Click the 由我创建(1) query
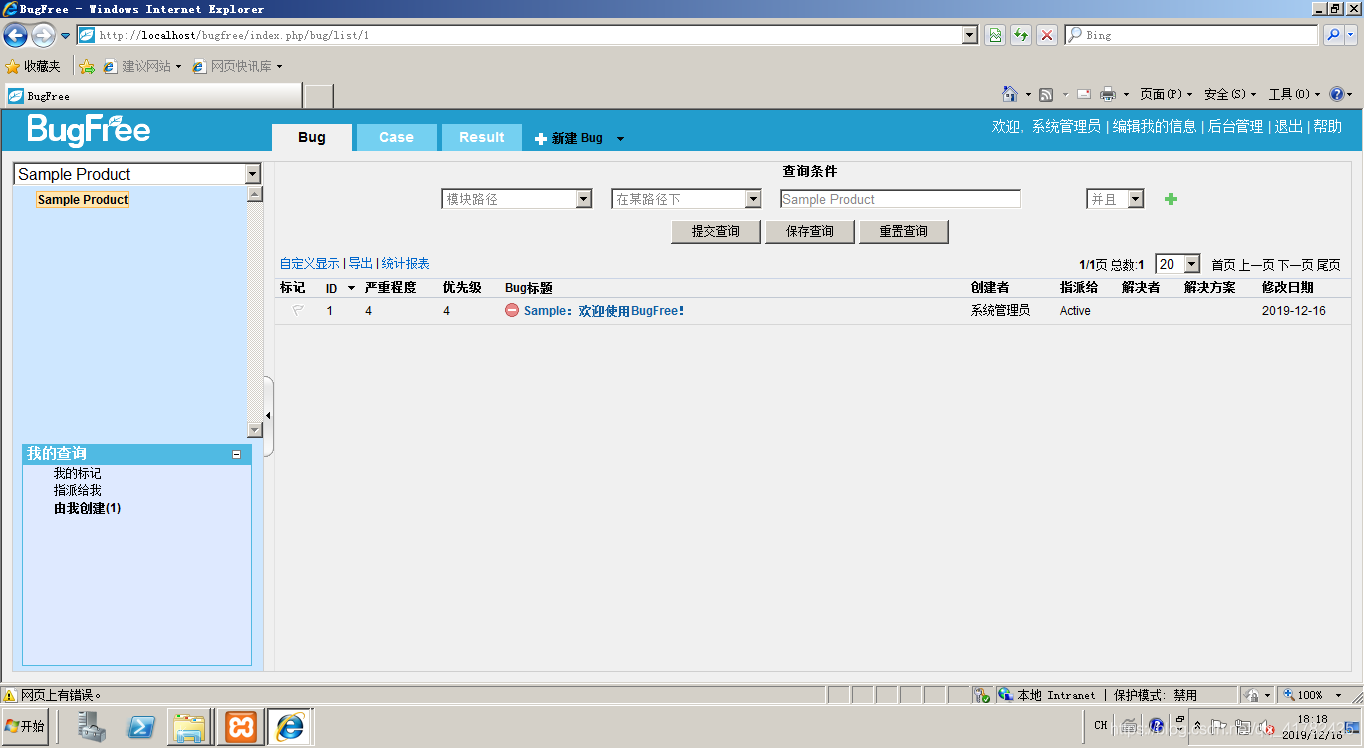Image resolution: width=1364 pixels, height=748 pixels. pyautogui.click(x=87, y=508)
